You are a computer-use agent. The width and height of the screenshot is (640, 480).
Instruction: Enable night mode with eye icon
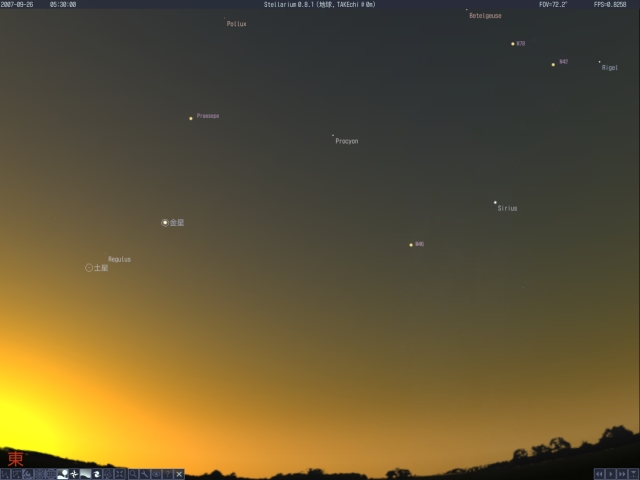[156, 474]
